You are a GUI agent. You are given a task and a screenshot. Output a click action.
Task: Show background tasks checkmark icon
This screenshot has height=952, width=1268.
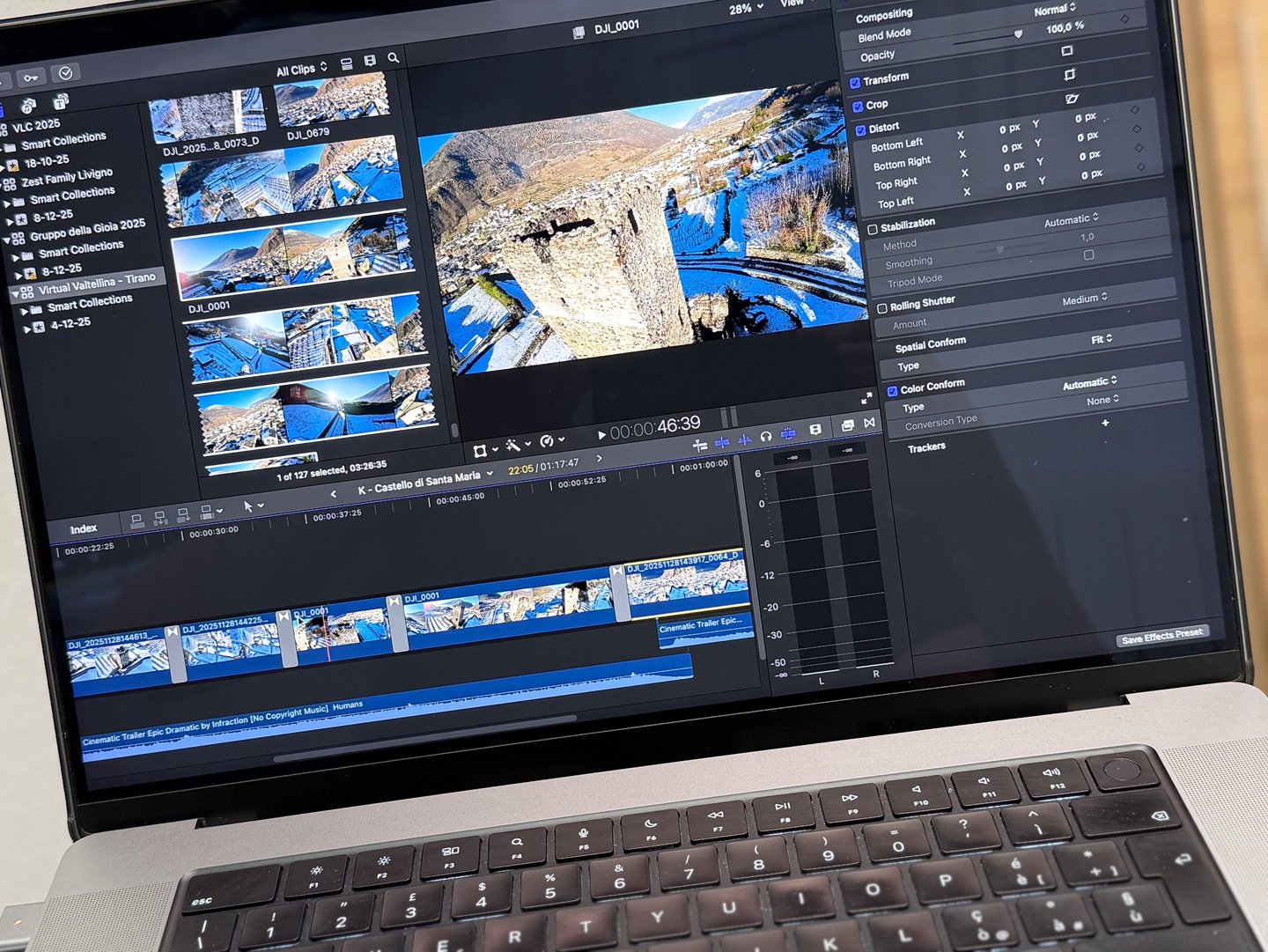pyautogui.click(x=65, y=73)
